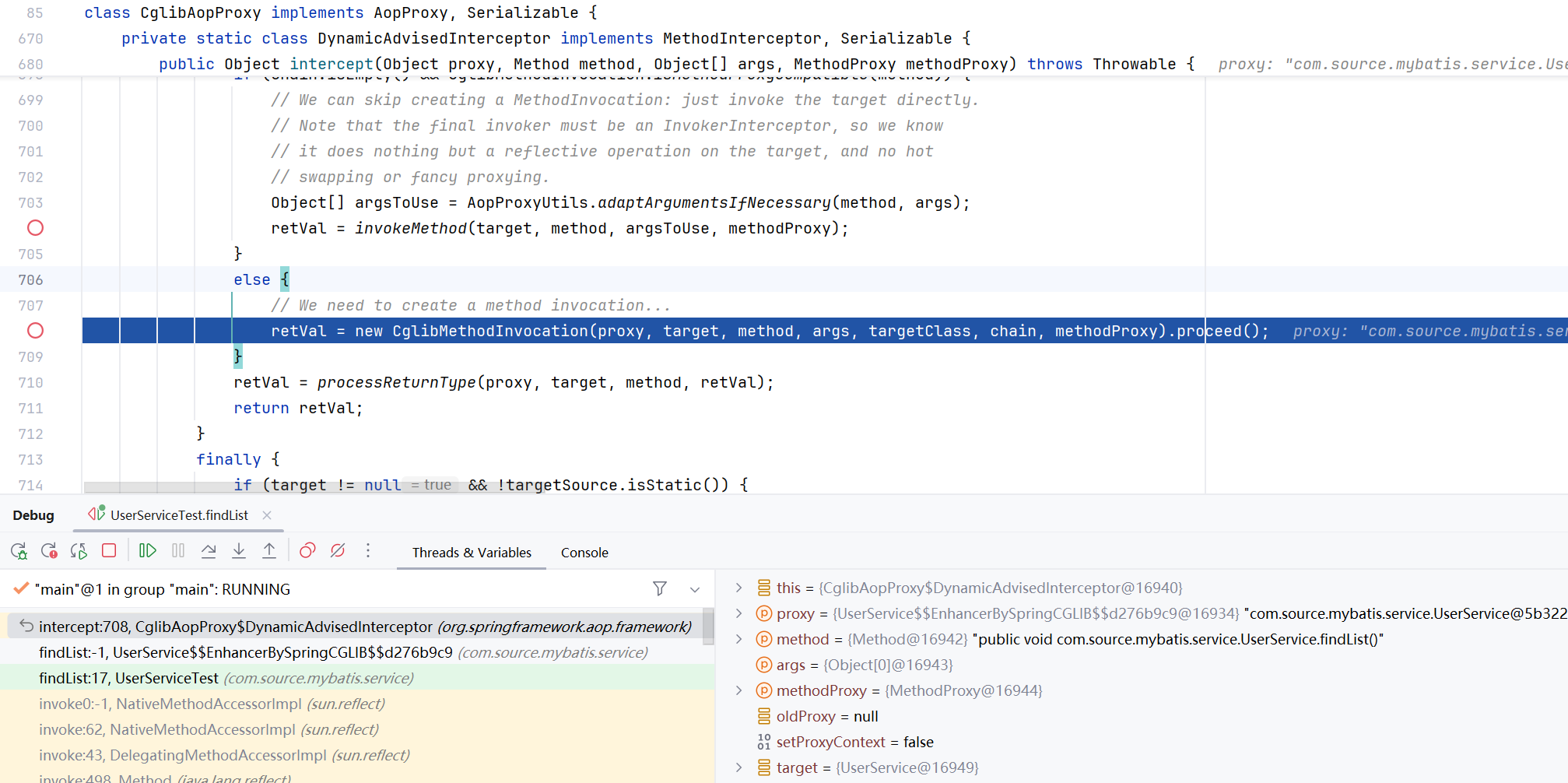Select the intercept:708 stack frame
This screenshot has width=1568, height=783.
[355, 627]
